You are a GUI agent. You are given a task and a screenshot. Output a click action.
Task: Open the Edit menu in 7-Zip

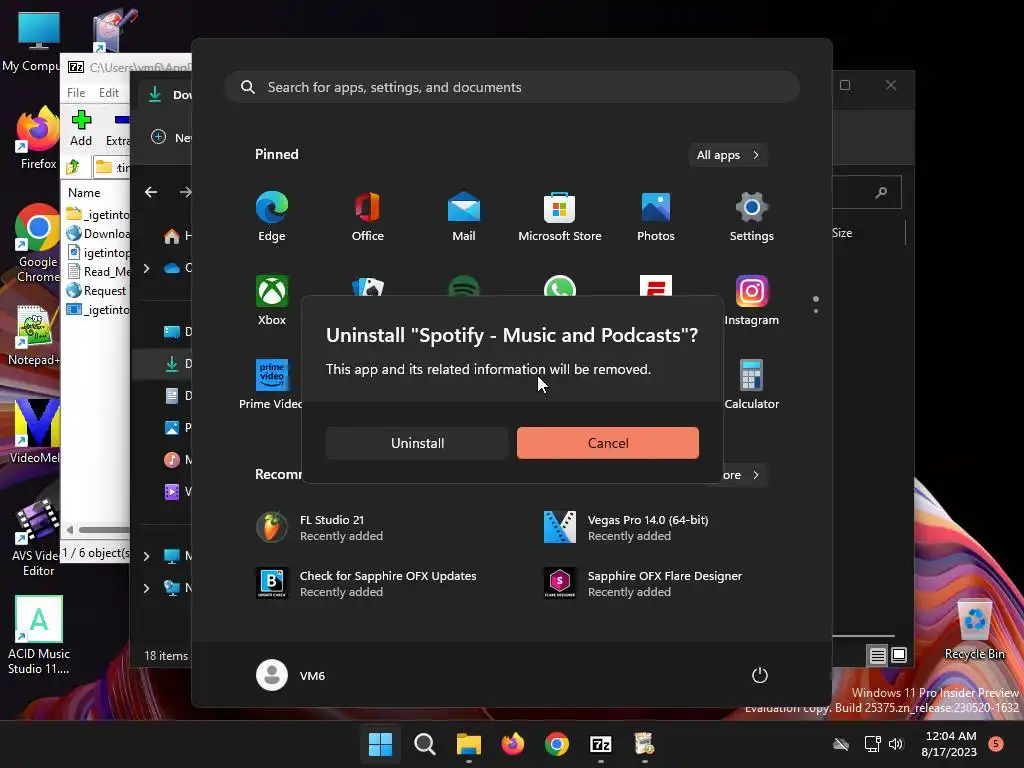(x=108, y=93)
